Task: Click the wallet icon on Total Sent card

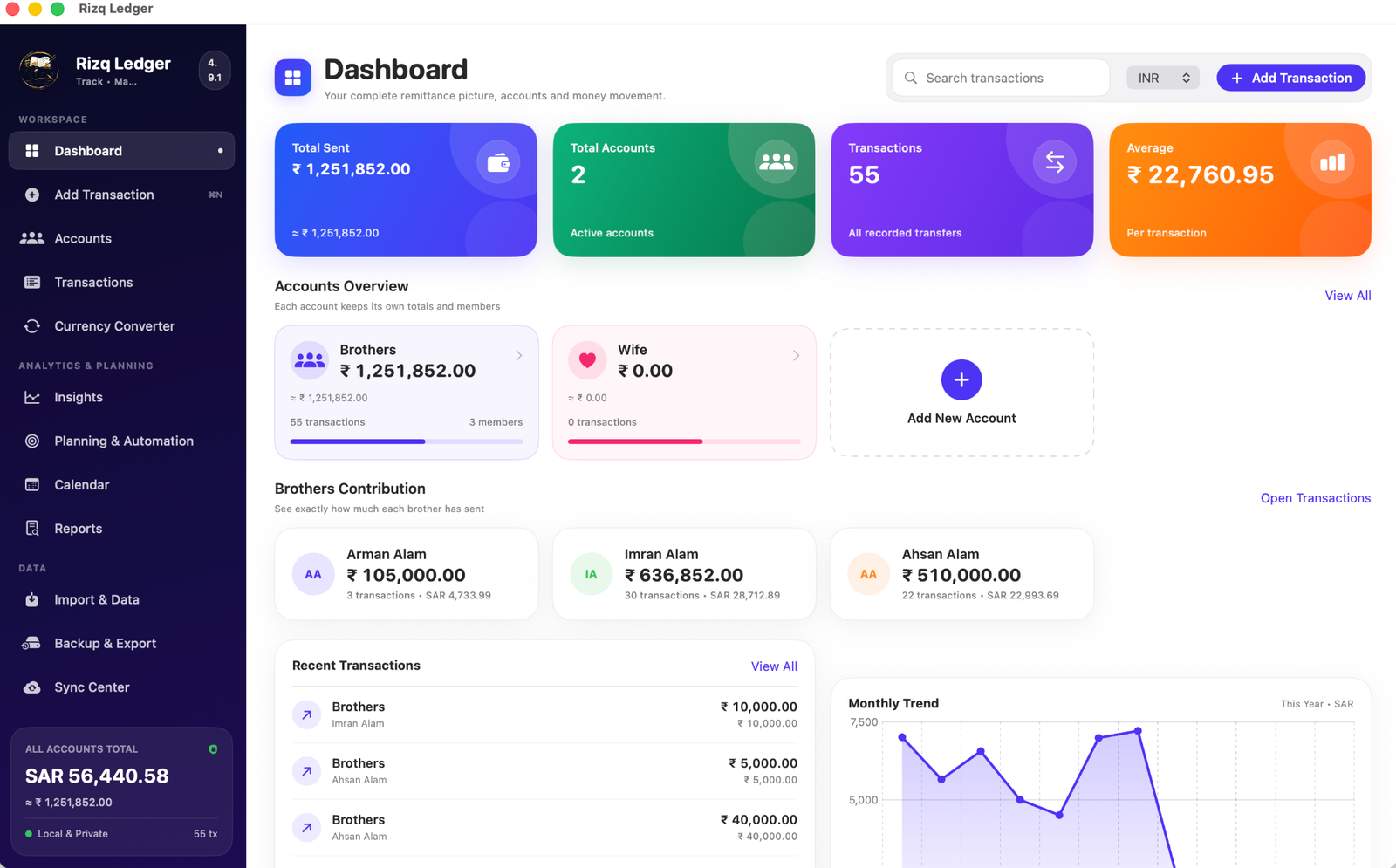Action: pyautogui.click(x=498, y=162)
